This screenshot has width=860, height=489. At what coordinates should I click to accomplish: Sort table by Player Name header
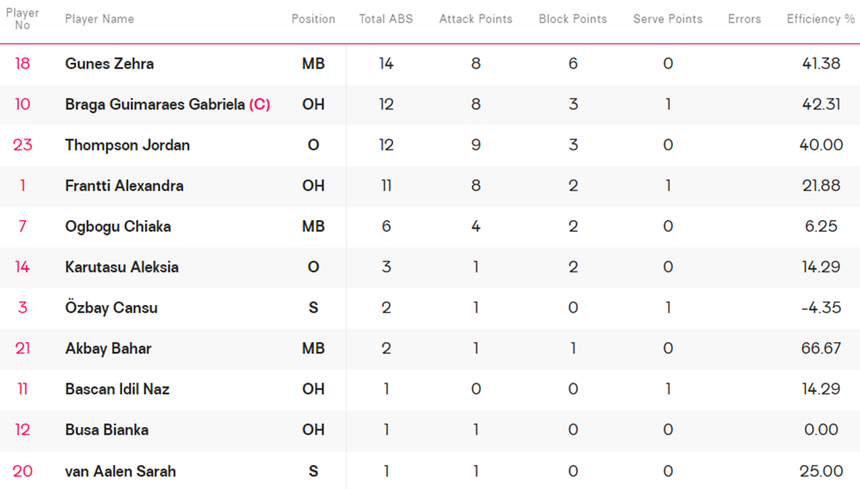point(99,19)
